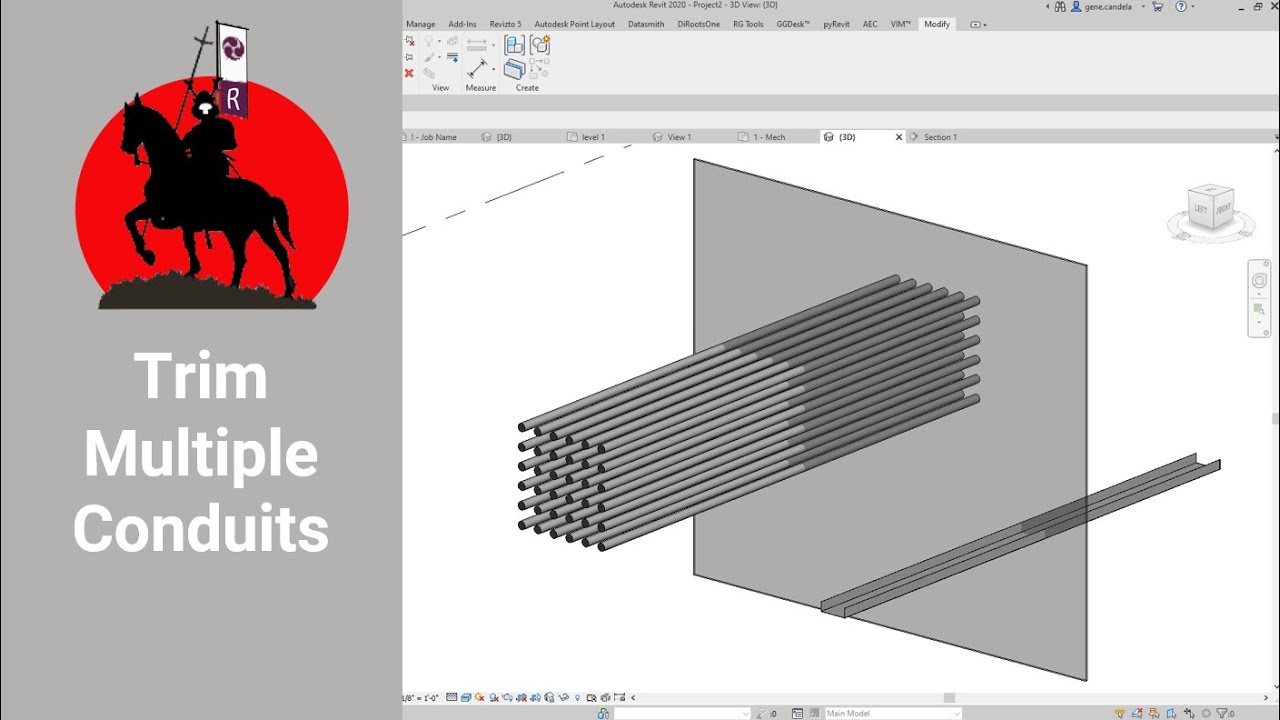Switch to the level 1 view tab
1280x720 pixels.
[x=593, y=137]
